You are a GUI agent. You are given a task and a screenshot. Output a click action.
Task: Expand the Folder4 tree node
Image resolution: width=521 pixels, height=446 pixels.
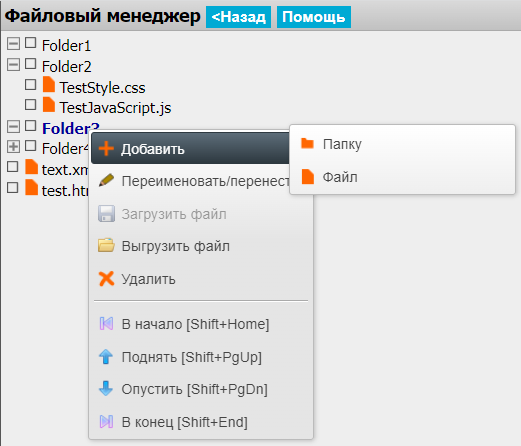[13, 146]
